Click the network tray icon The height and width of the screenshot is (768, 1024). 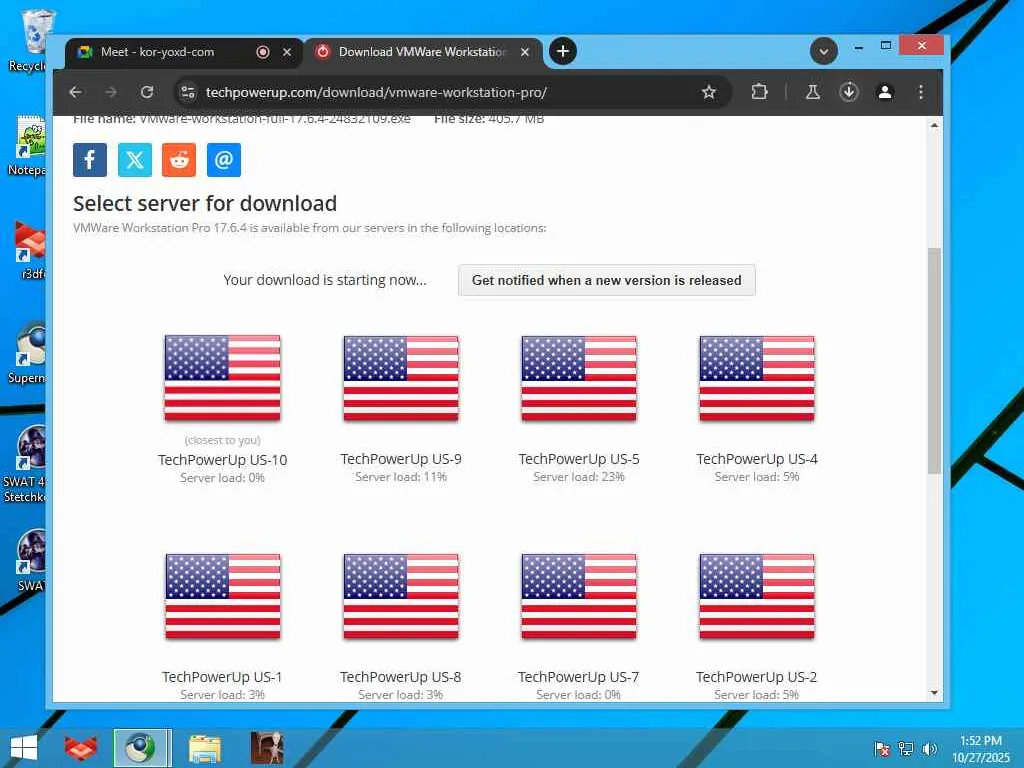click(x=906, y=748)
